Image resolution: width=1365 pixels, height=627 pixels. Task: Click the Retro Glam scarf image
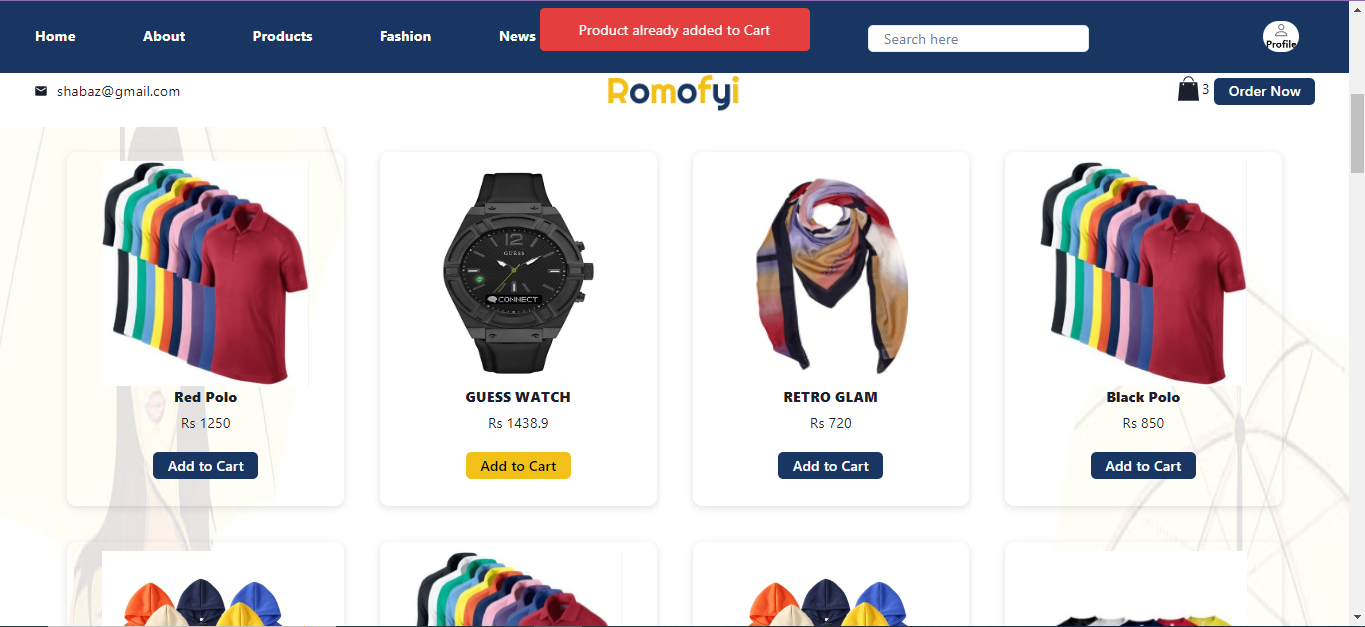pos(831,274)
